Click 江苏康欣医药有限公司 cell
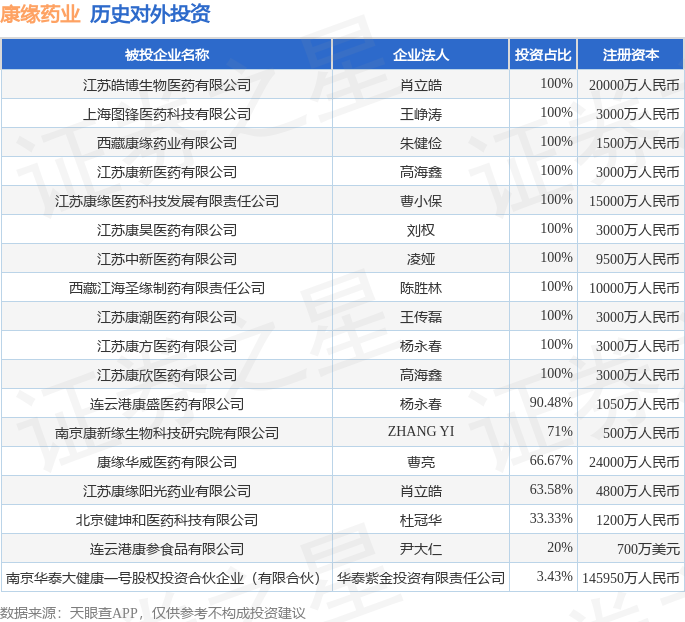685x622 pixels. tap(166, 375)
